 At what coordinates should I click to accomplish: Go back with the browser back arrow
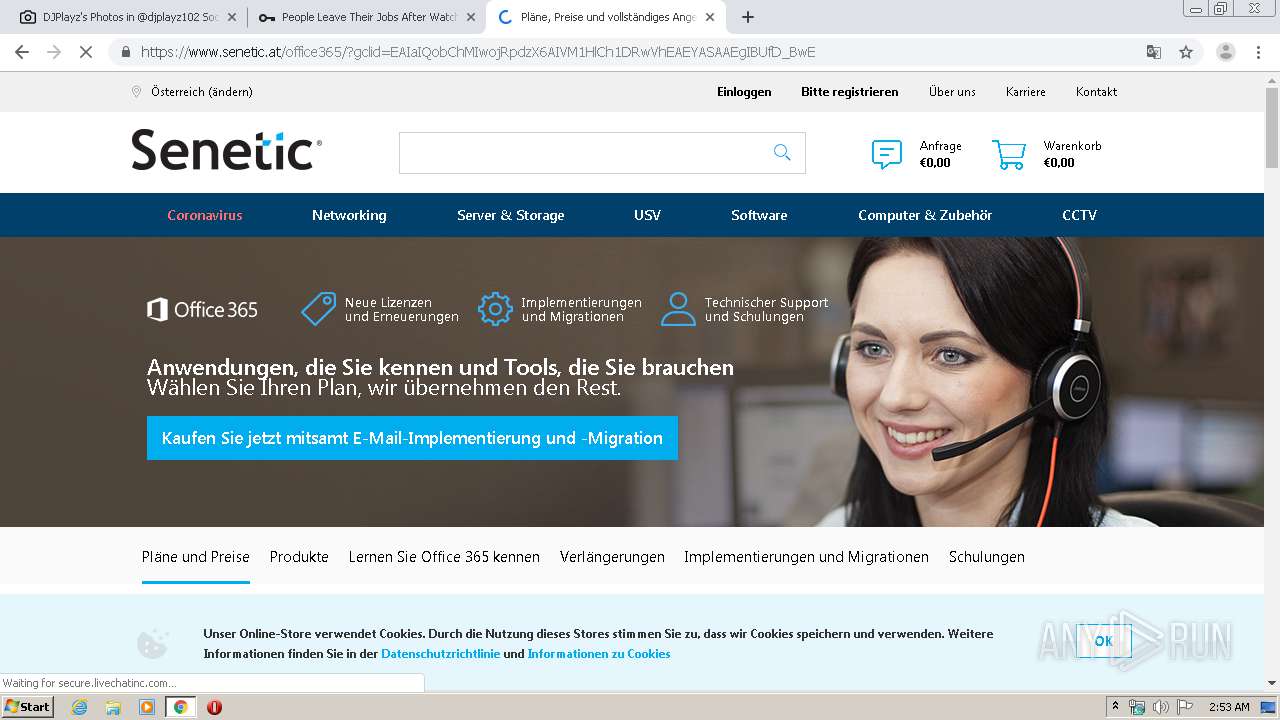(22, 52)
